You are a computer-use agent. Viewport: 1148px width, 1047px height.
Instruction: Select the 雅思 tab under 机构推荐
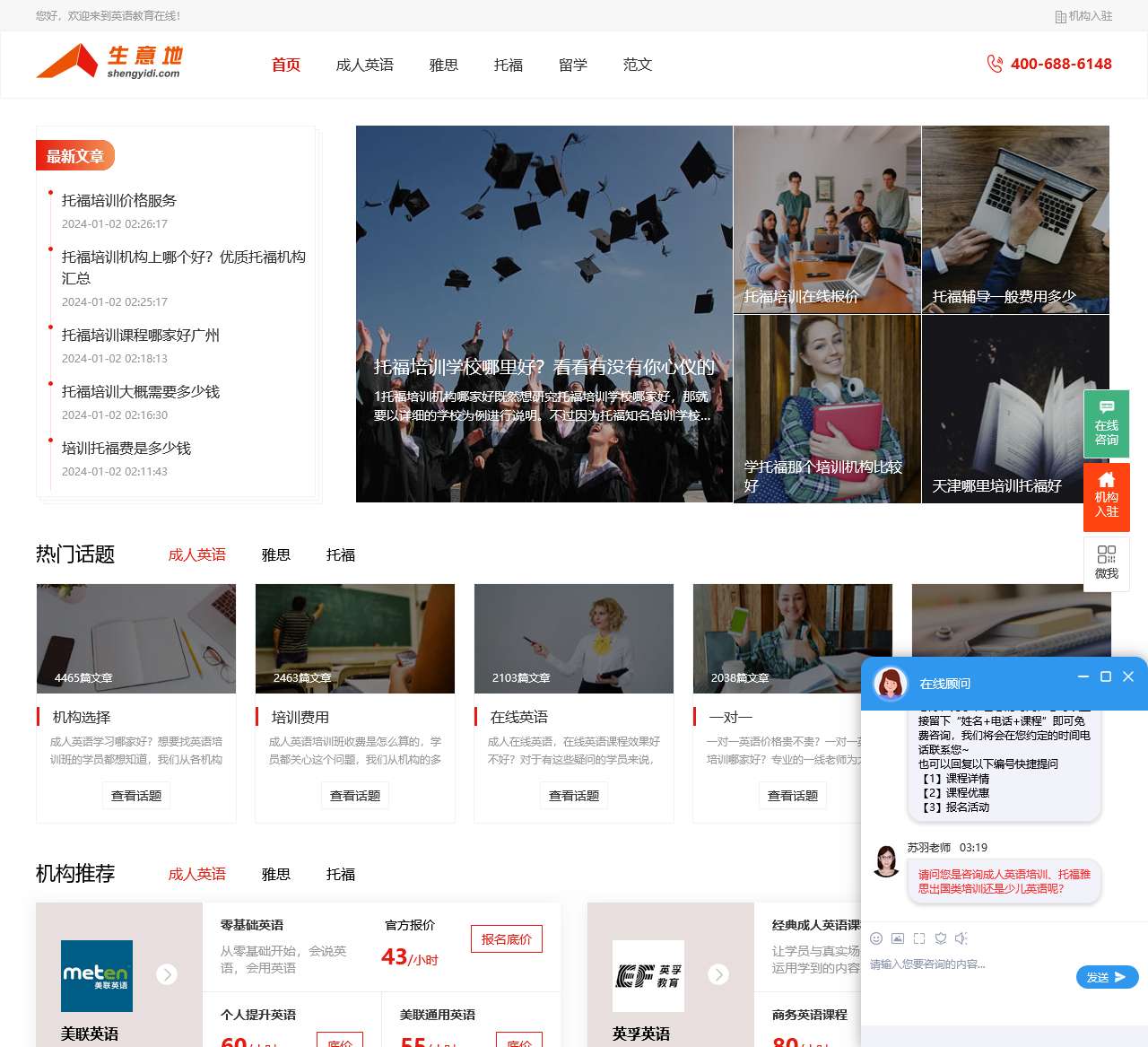276,875
